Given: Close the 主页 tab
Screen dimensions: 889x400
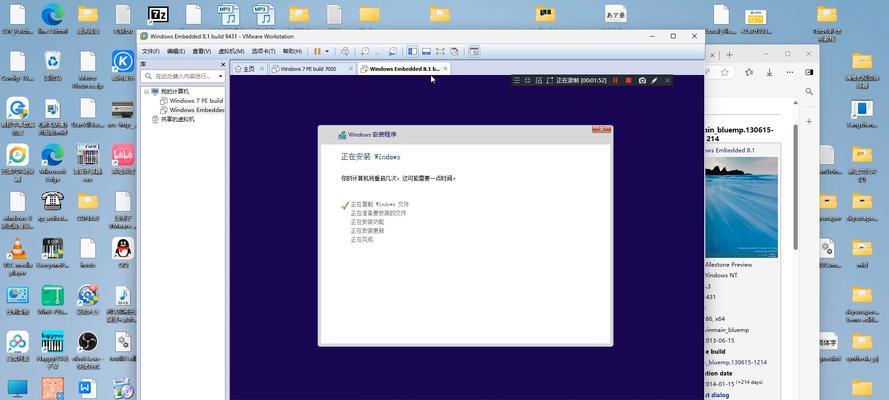Looking at the screenshot, I should click(x=261, y=69).
